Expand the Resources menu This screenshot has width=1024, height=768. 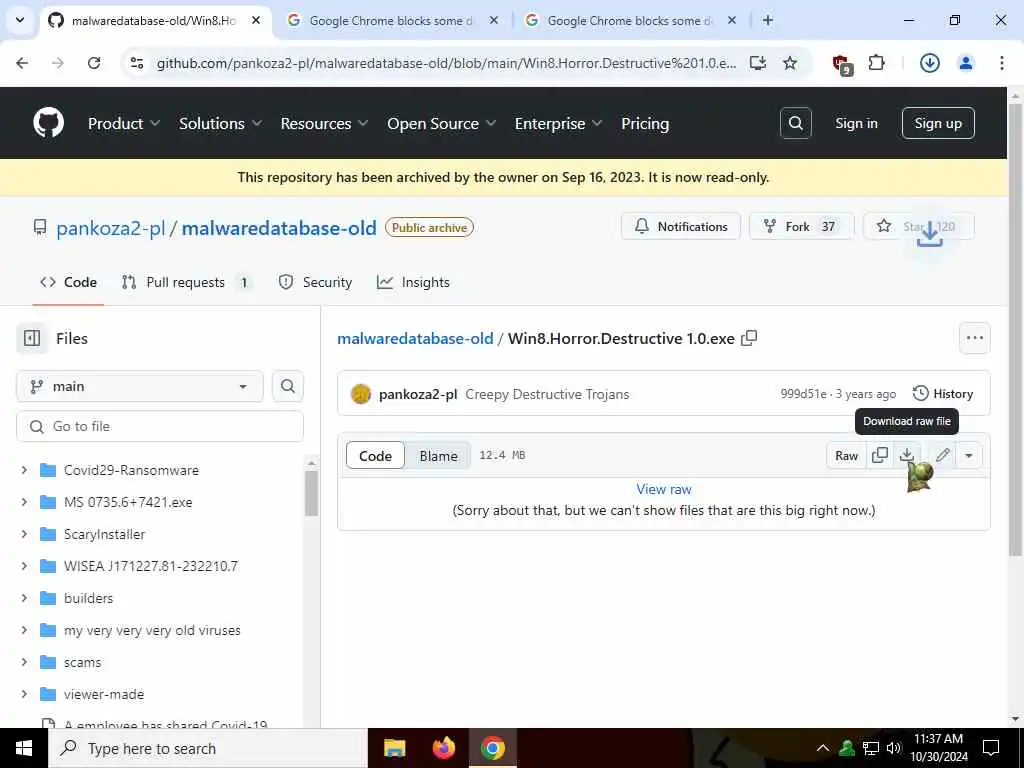(x=324, y=123)
